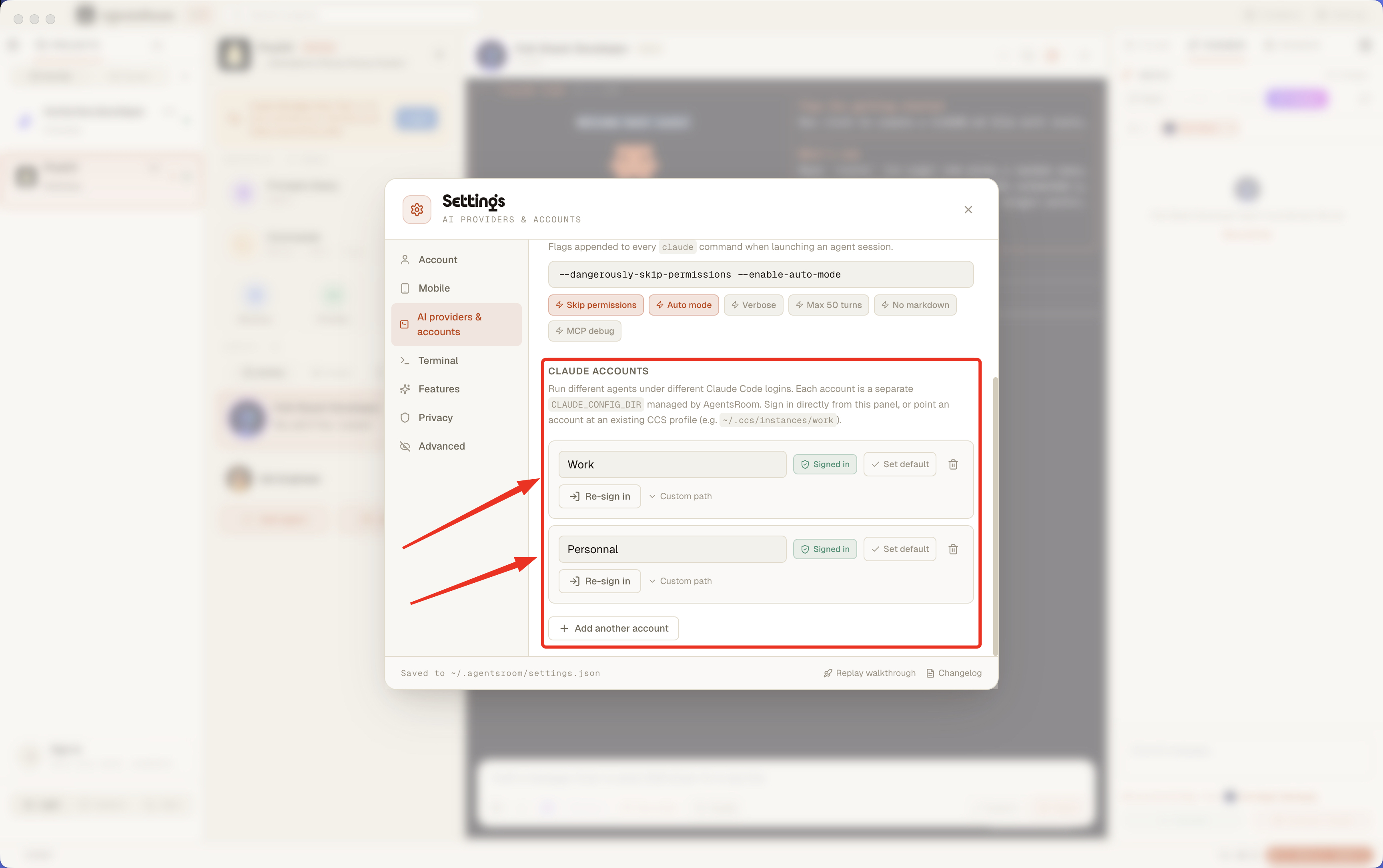
Task: Toggle the Skip permissions flag chip
Action: pos(595,305)
